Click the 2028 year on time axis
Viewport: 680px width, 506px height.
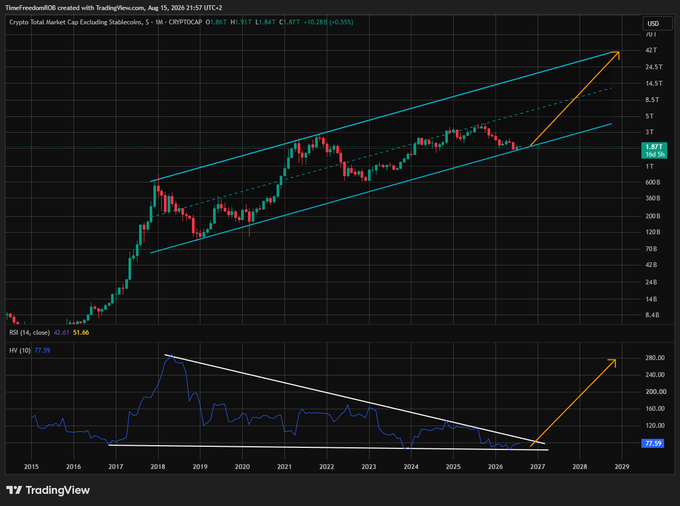pos(580,467)
